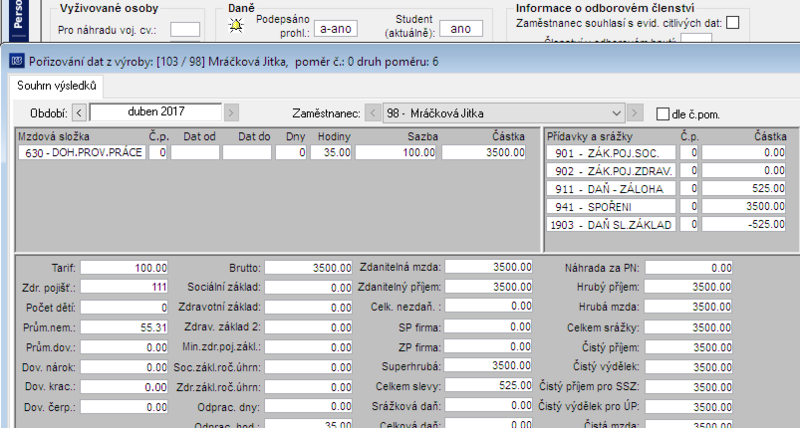Click the Brutto field 3500.00
Screen dimensions: 800x428
pos(308,268)
